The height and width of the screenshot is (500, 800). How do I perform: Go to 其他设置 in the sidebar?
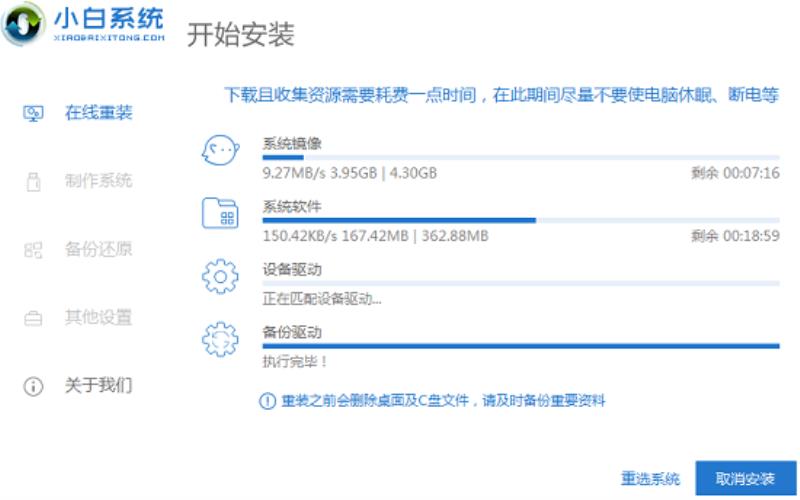tap(98, 317)
